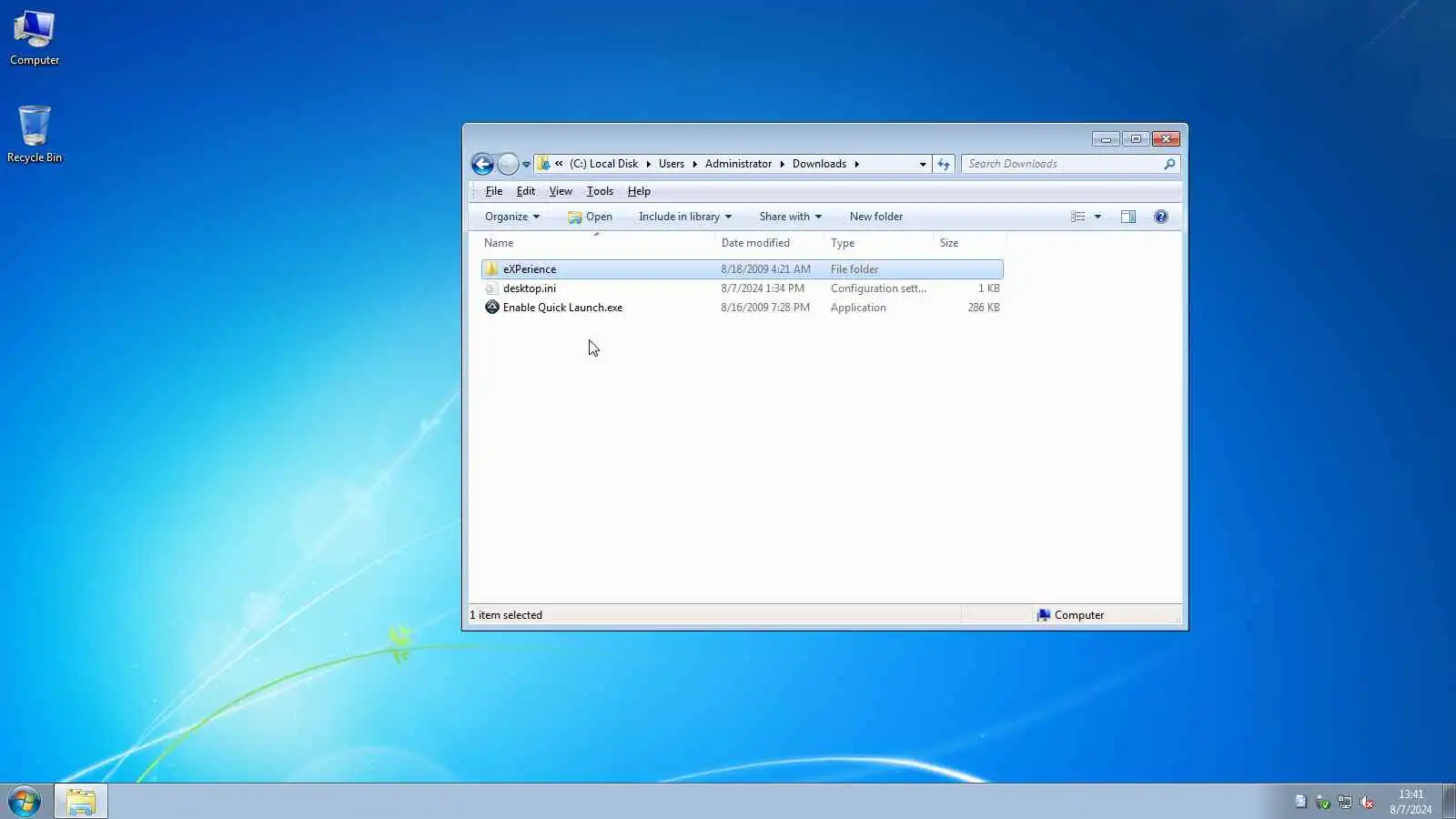This screenshot has width=1456, height=819.
Task: Open the Windows Start menu orb
Action: point(25,802)
